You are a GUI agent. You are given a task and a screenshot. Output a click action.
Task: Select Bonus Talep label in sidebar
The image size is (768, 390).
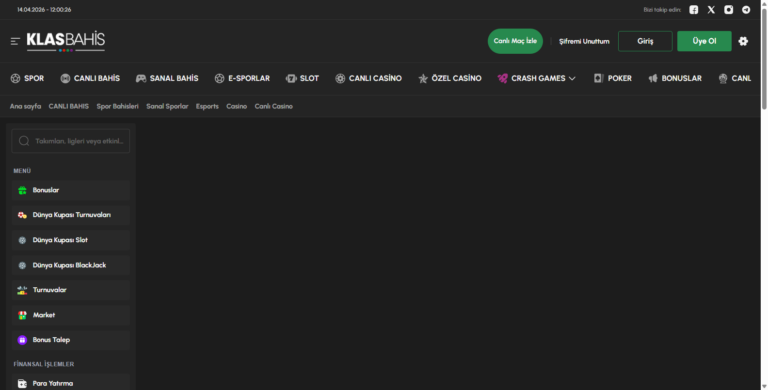click(x=51, y=340)
